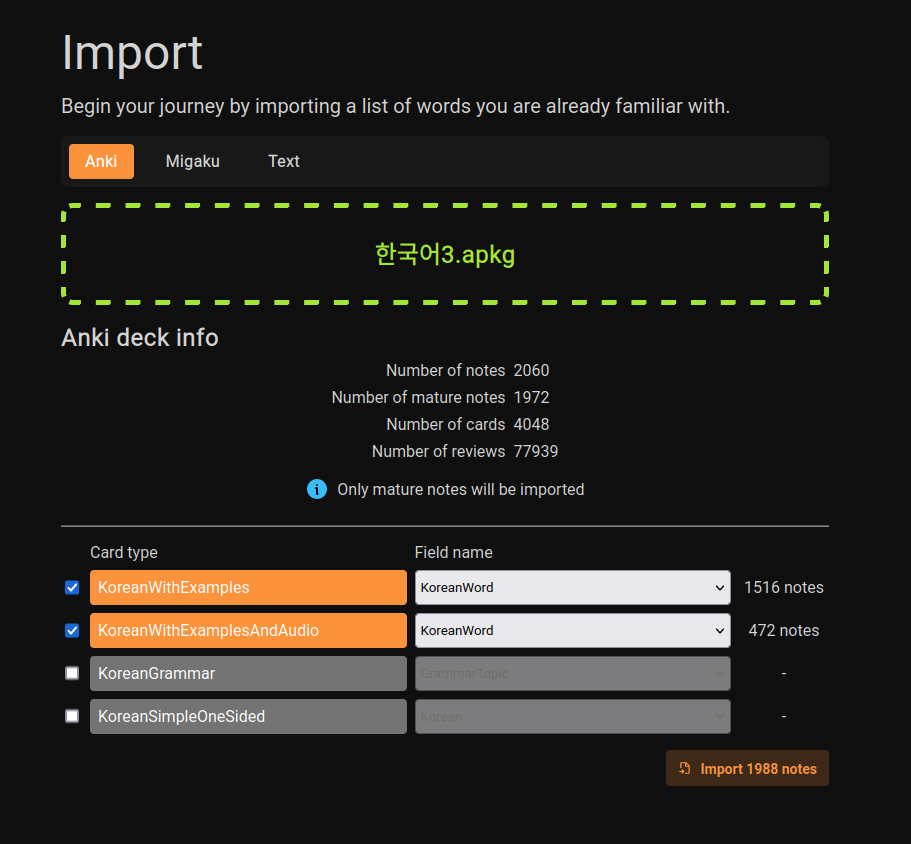911x844 pixels.
Task: Click the blue info icon
Action: click(x=317, y=489)
